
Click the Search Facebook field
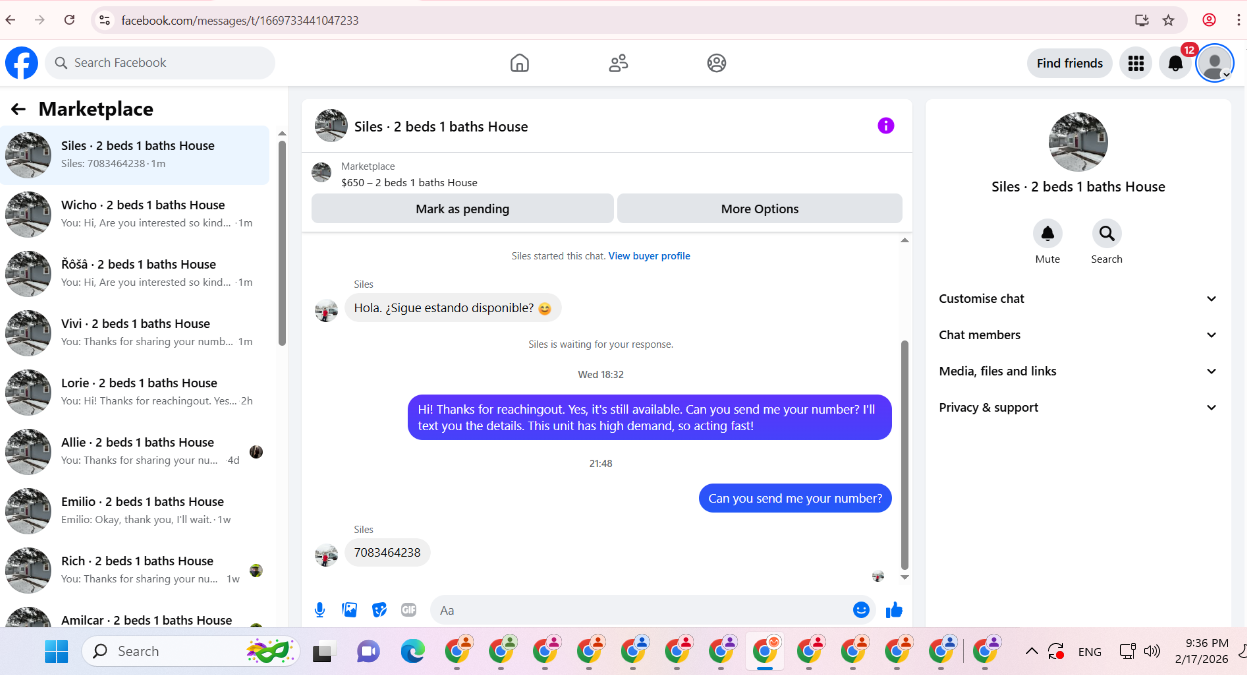click(x=160, y=63)
